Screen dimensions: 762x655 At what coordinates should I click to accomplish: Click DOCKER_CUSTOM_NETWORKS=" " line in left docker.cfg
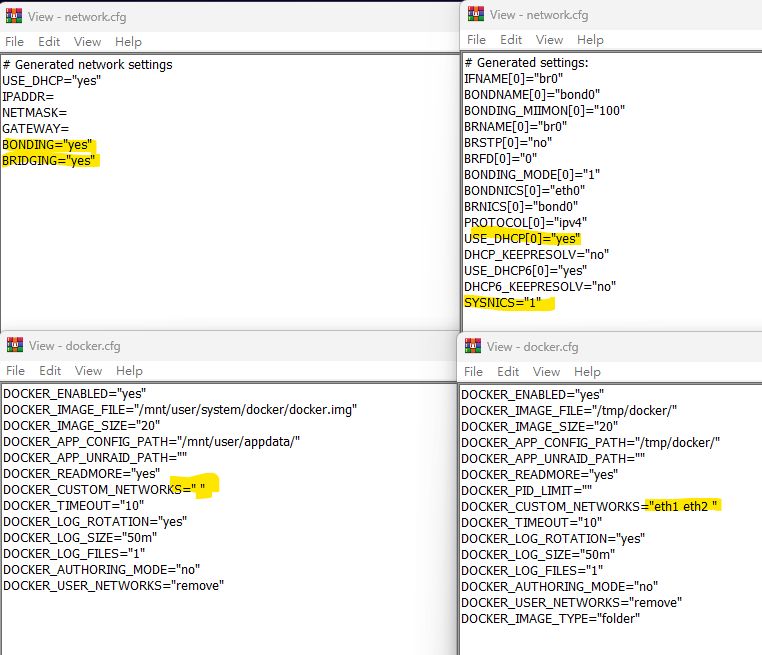[104, 490]
